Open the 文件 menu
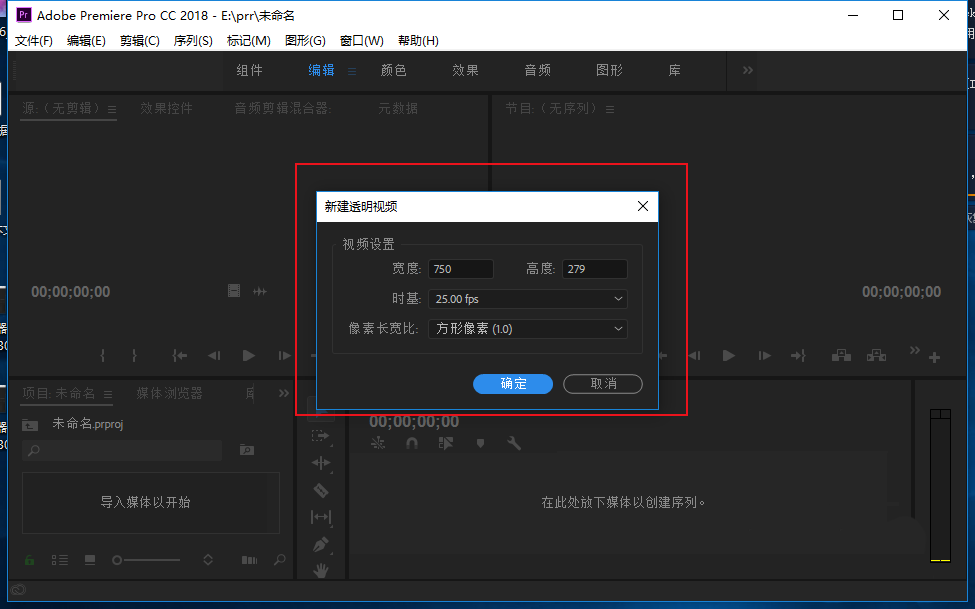Viewport: 975px width, 609px height. (33, 40)
